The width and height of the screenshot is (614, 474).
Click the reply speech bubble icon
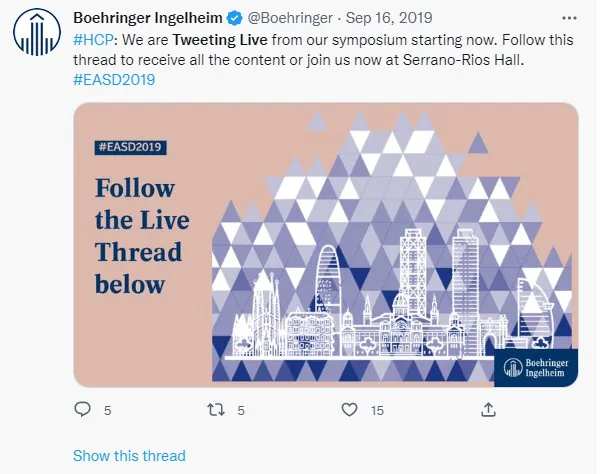[83, 409]
